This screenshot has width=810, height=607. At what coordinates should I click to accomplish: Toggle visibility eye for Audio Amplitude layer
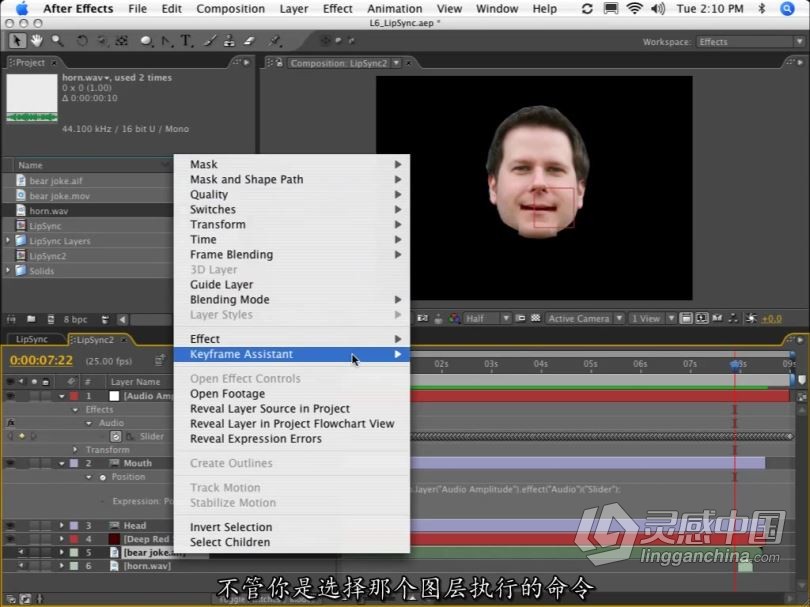[x=10, y=396]
